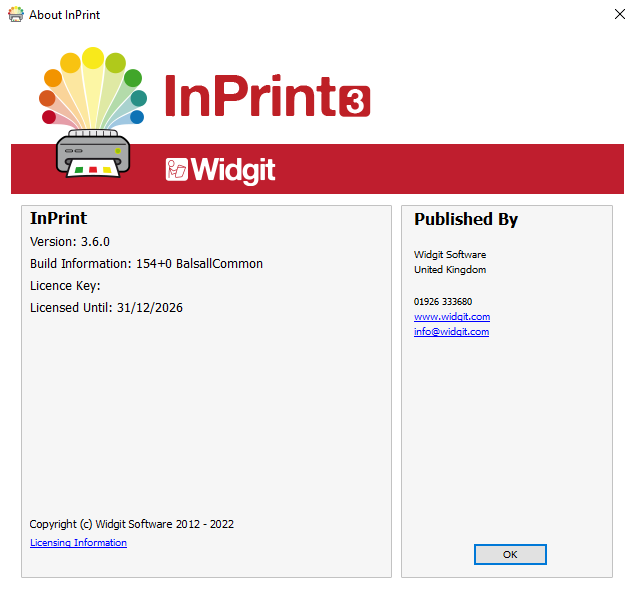Click the About InPrint window title

pos(64,15)
